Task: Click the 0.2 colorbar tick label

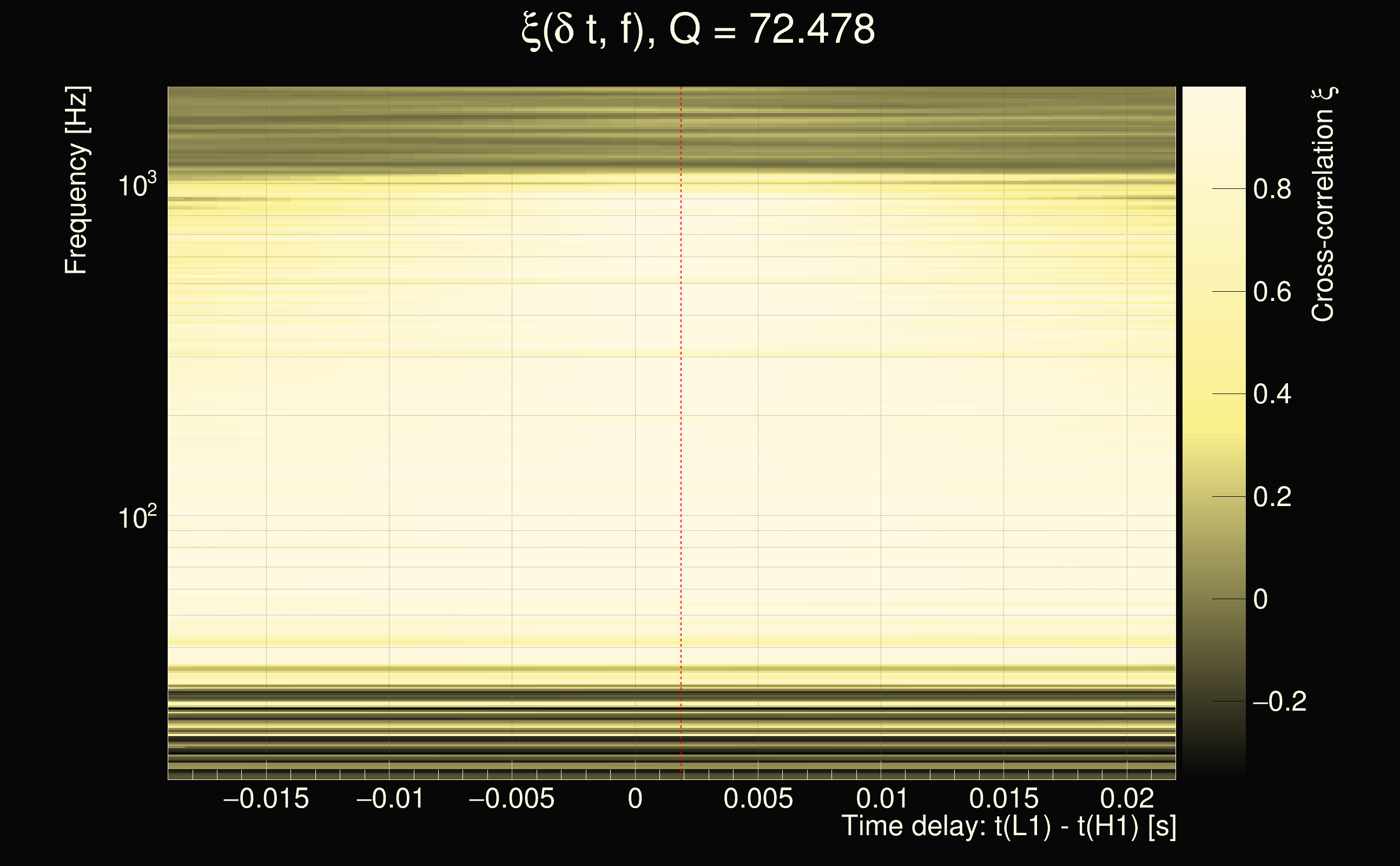Action: point(1272,497)
